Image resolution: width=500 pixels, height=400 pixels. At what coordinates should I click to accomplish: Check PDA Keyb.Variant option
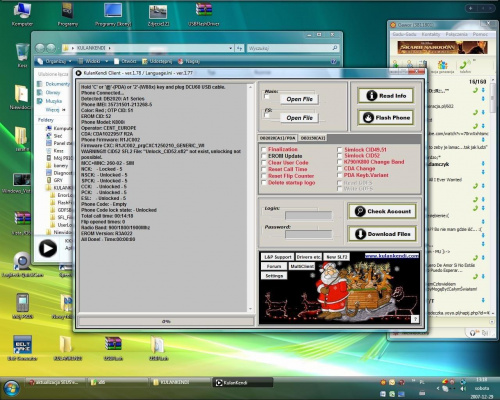tap(340, 175)
